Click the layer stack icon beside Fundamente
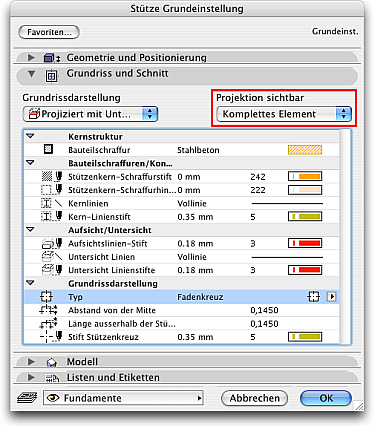The image size is (375, 426). point(28,398)
